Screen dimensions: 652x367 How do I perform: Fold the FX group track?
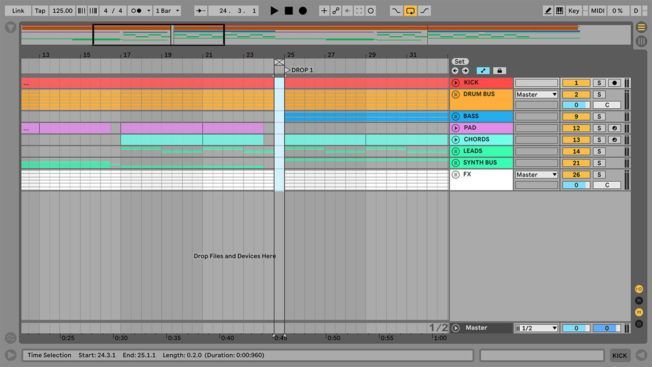456,175
